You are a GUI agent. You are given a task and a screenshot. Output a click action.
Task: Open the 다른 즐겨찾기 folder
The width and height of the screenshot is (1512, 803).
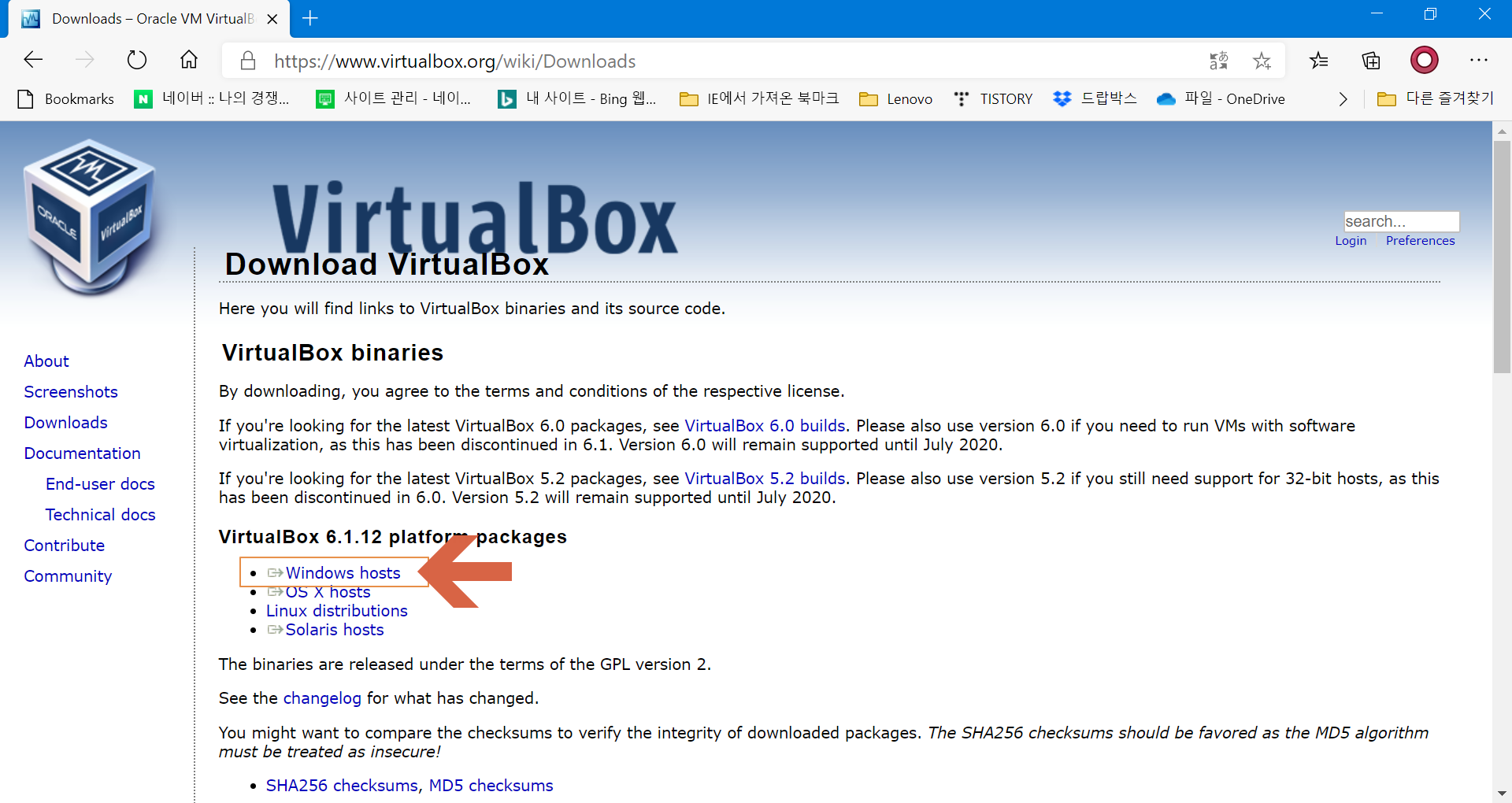(x=1435, y=99)
